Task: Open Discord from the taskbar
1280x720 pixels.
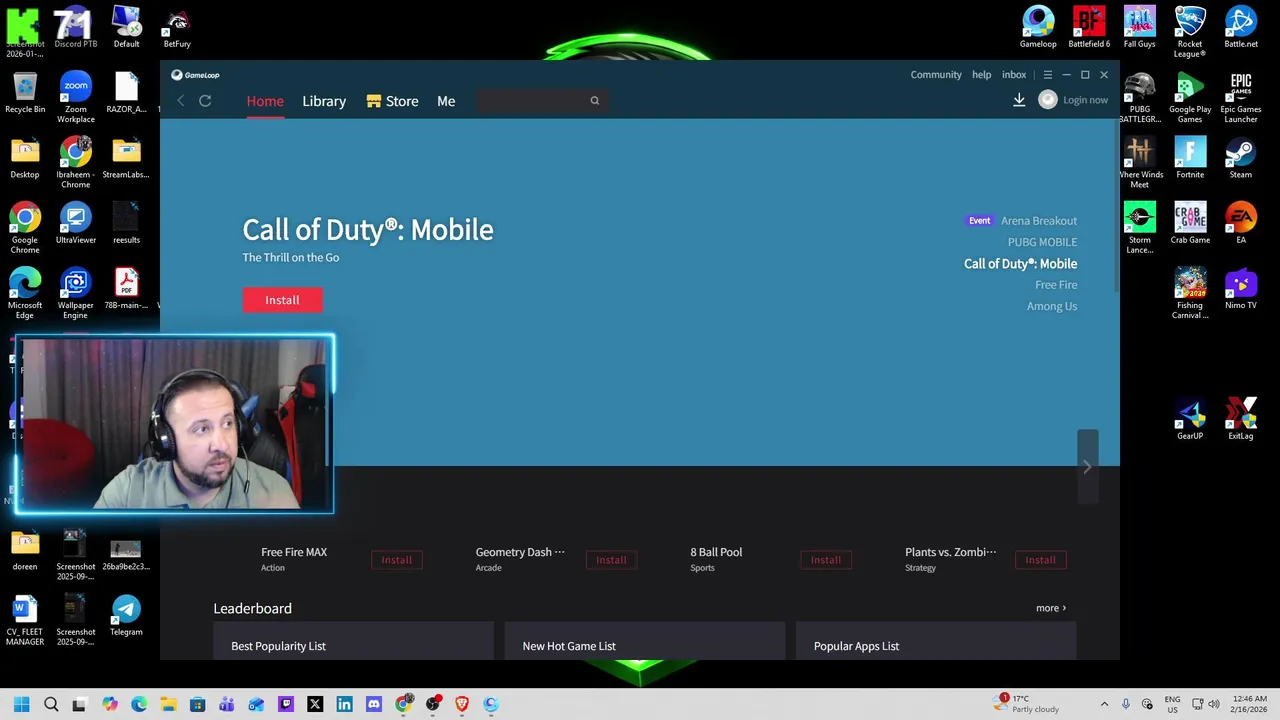Action: [x=373, y=704]
